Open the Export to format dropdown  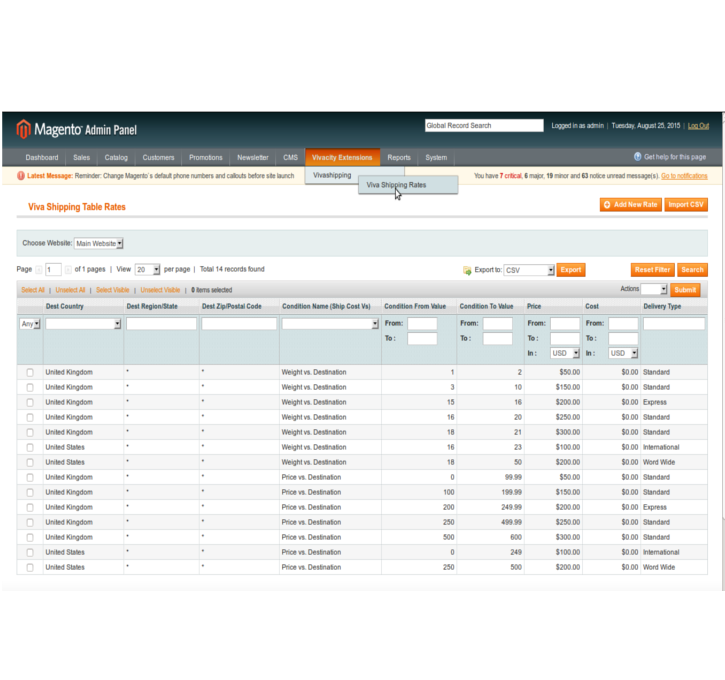529,270
